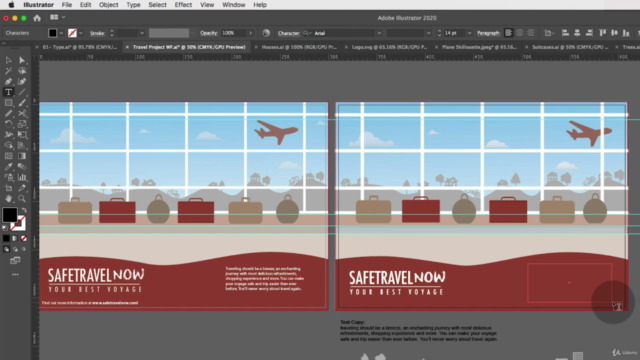The image size is (640, 360).
Task: Select the Rectangle tool
Action: tap(9, 103)
